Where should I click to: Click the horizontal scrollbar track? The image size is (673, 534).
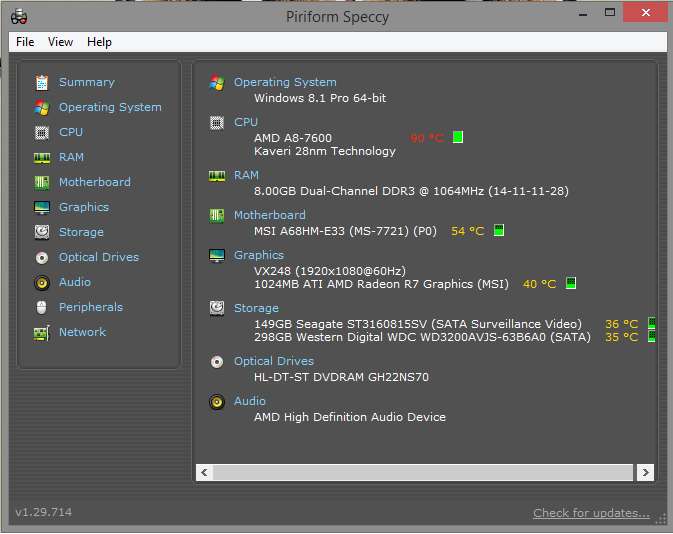[423, 473]
